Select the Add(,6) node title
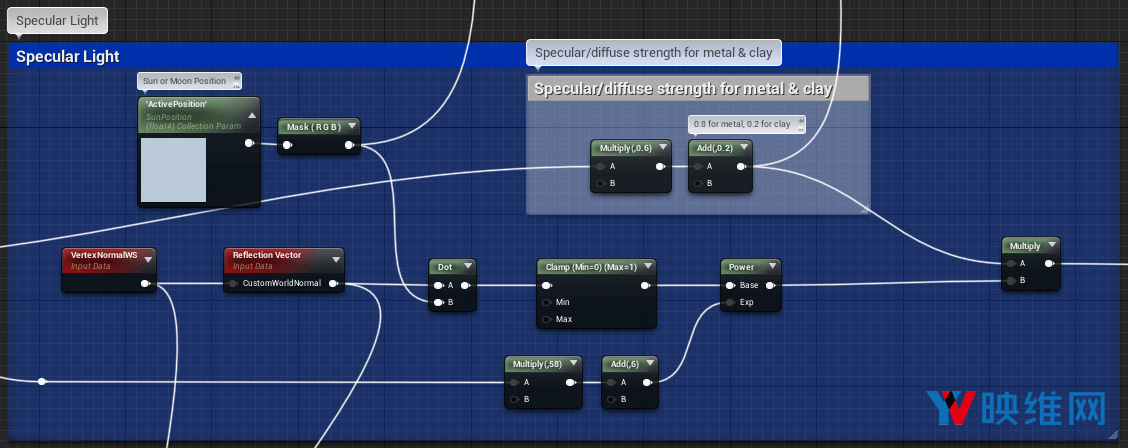The width and height of the screenshot is (1128, 448). [x=623, y=364]
